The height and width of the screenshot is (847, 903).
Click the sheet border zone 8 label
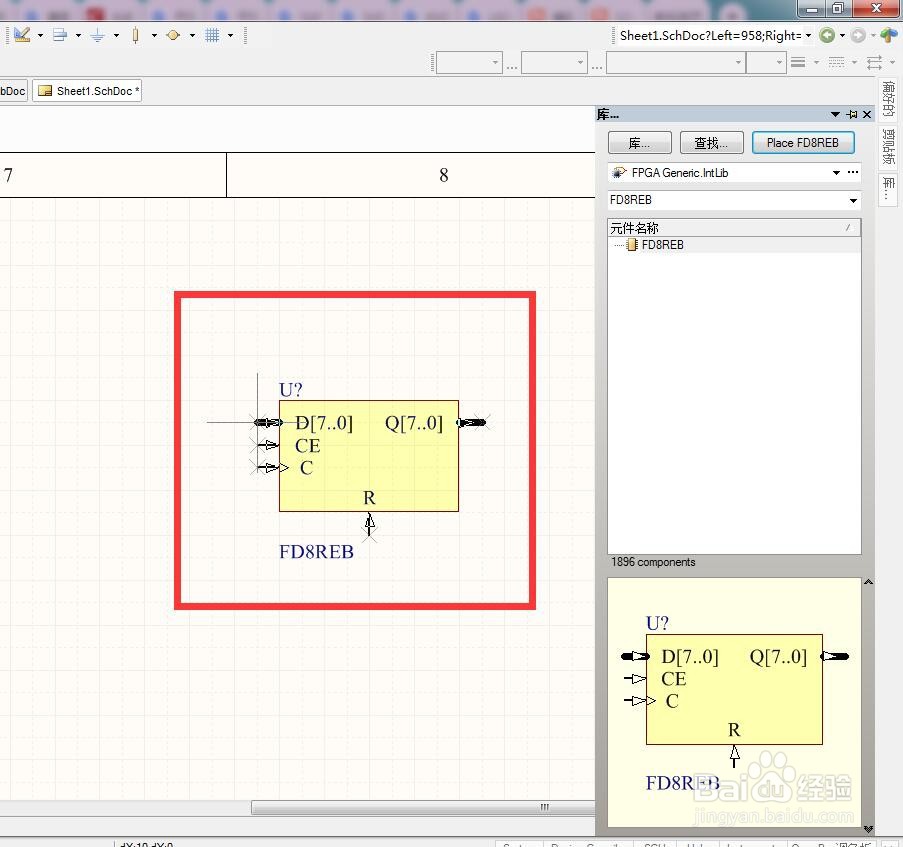[x=443, y=175]
